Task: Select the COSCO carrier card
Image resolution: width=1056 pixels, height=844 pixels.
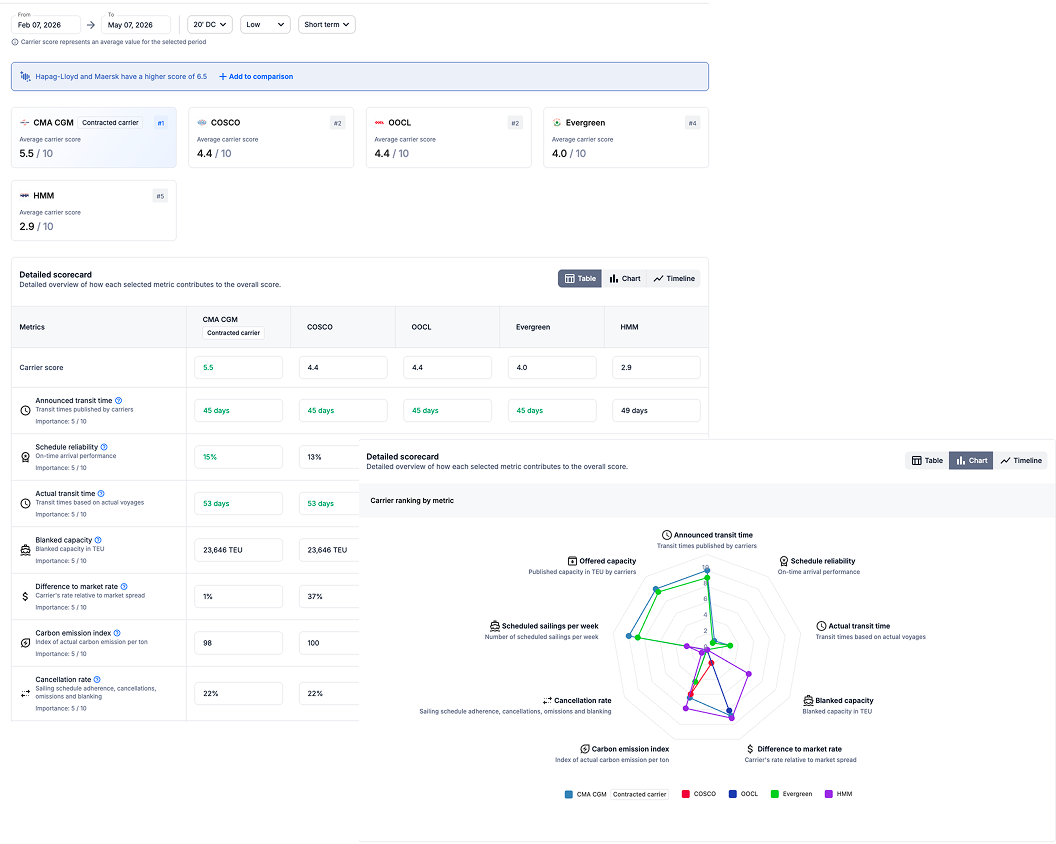Action: [x=271, y=137]
